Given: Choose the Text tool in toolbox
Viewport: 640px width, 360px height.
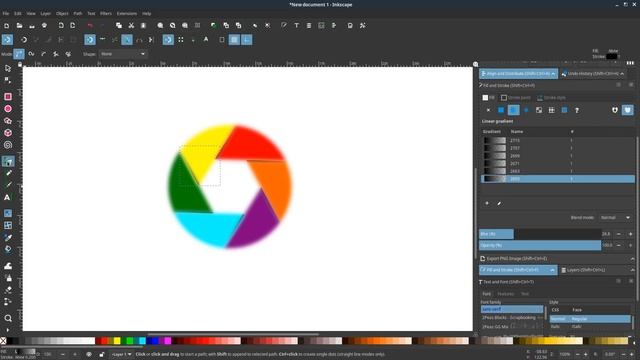Looking at the screenshot, I should click(8, 198).
